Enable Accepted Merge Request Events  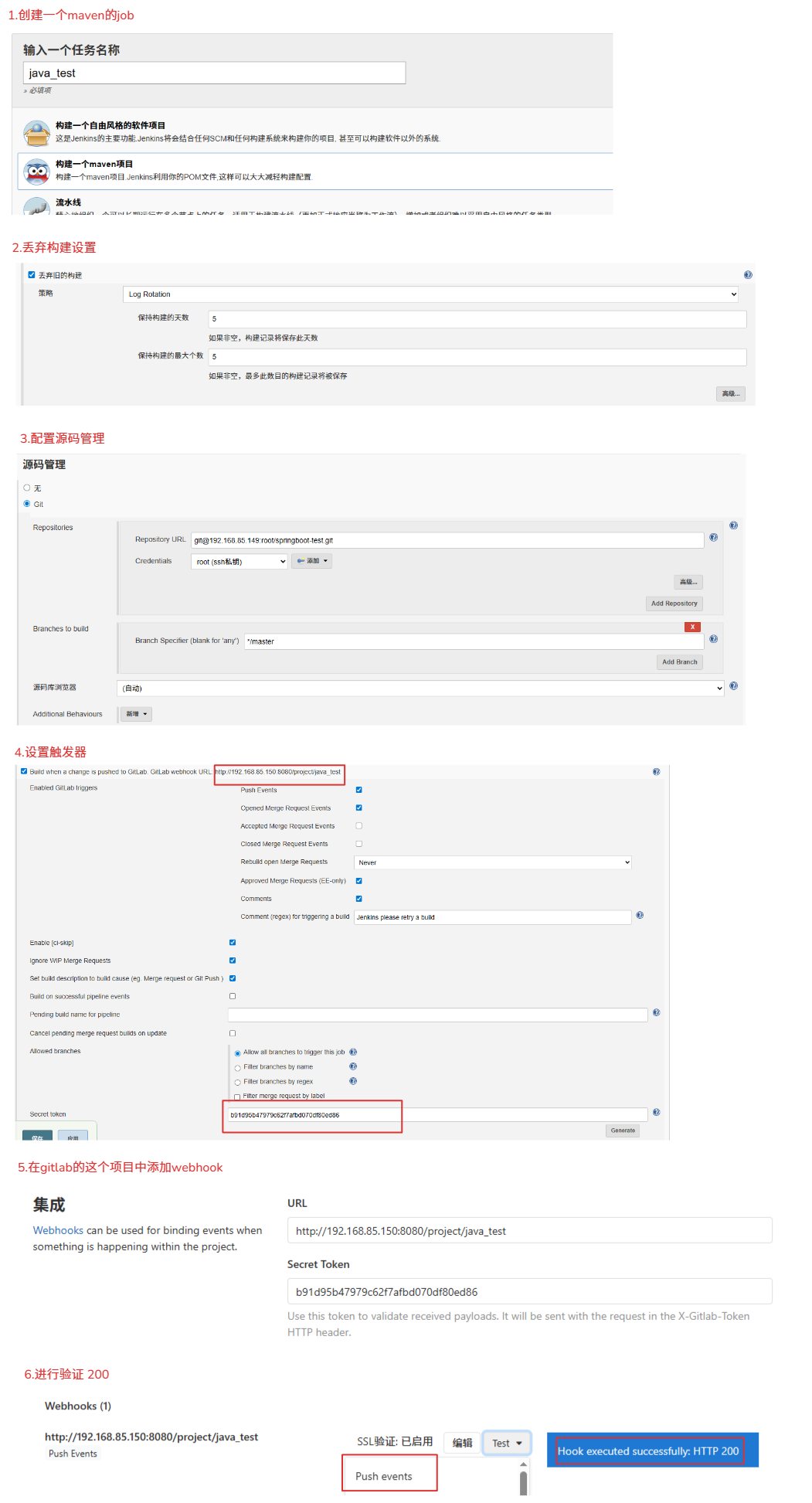(x=358, y=826)
